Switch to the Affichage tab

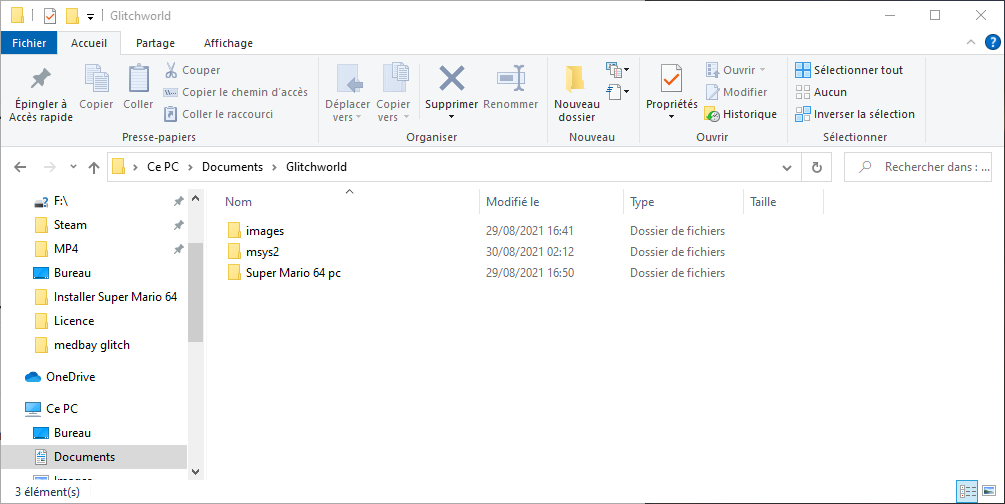[228, 43]
